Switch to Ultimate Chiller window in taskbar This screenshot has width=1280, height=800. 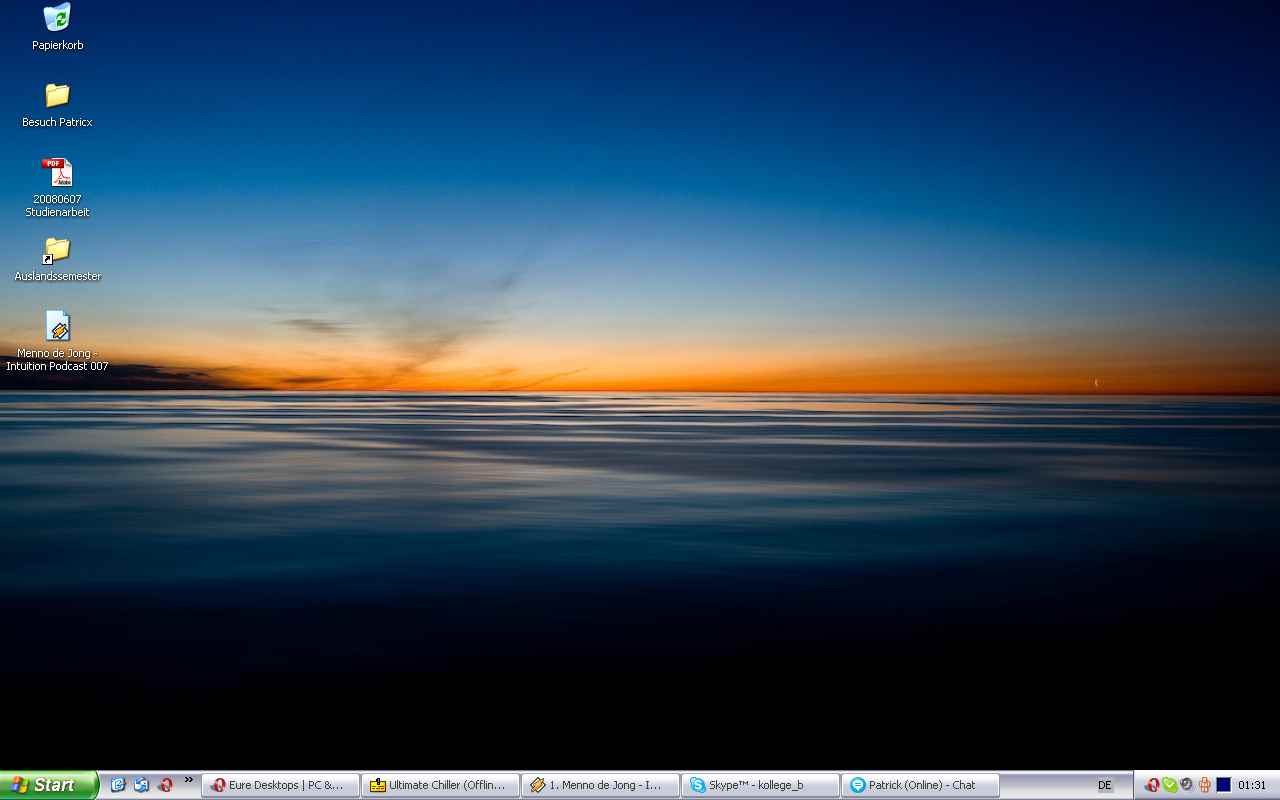click(x=440, y=785)
